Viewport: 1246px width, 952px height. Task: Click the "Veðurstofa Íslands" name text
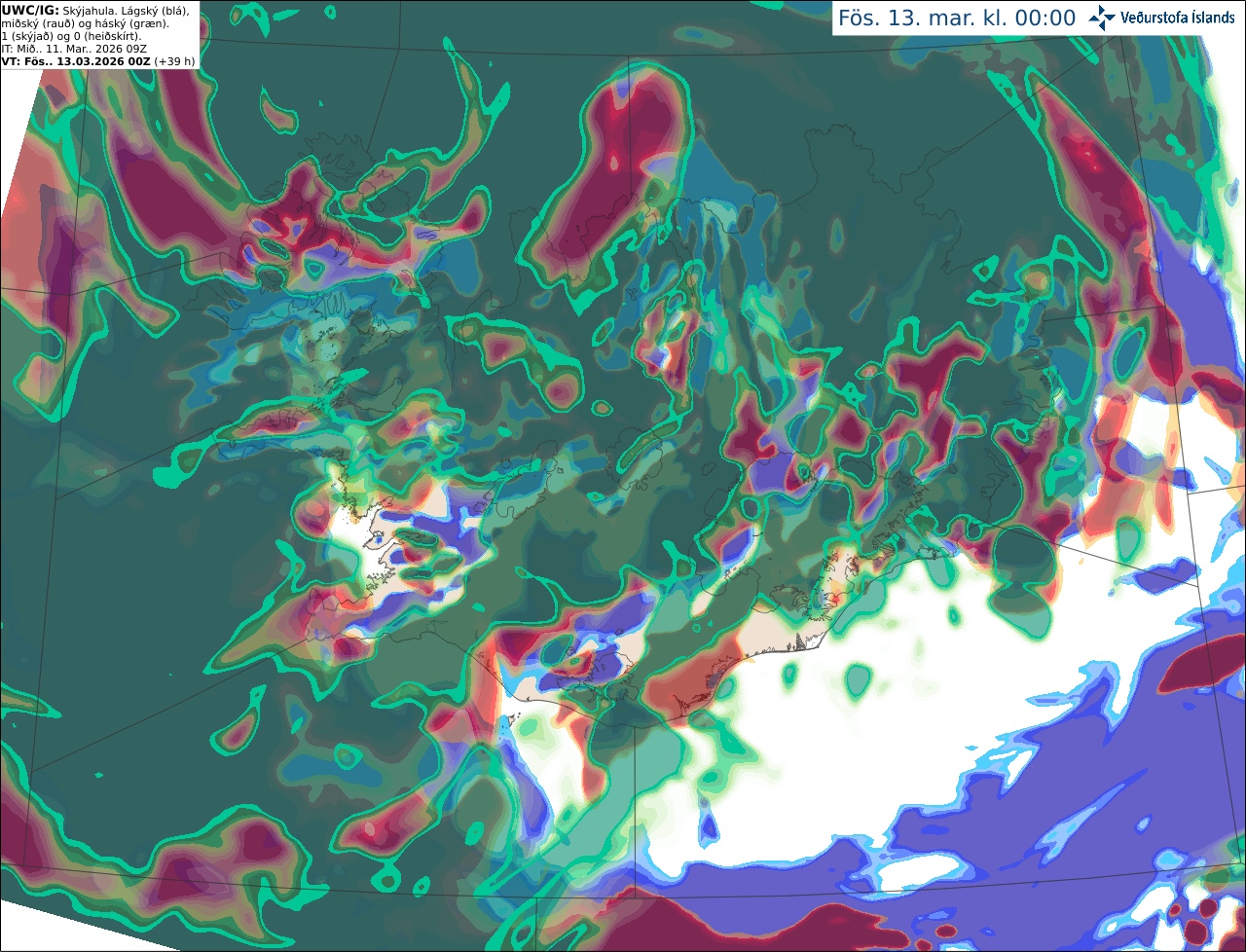[1178, 18]
